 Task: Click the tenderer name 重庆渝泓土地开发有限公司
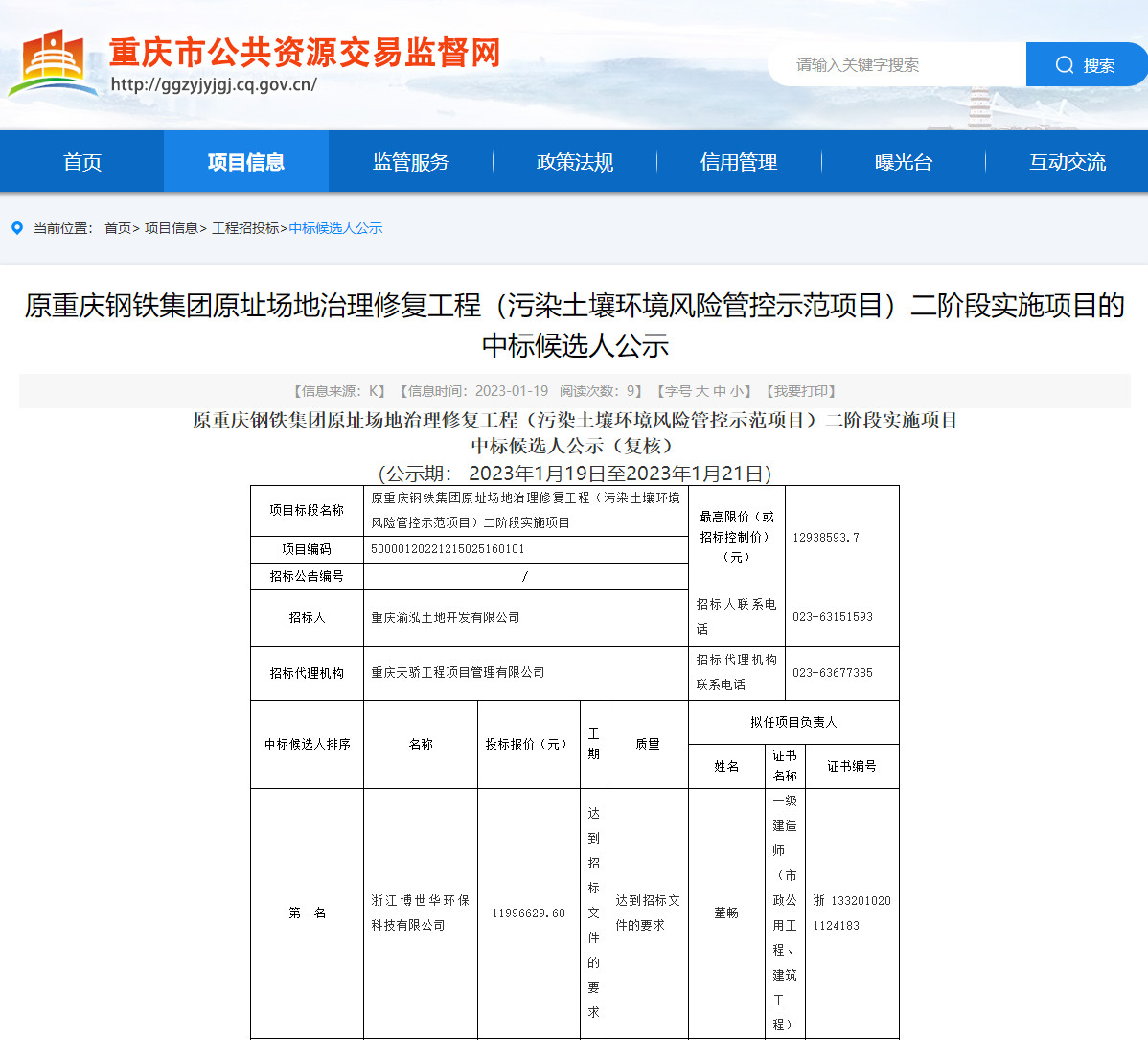(446, 618)
